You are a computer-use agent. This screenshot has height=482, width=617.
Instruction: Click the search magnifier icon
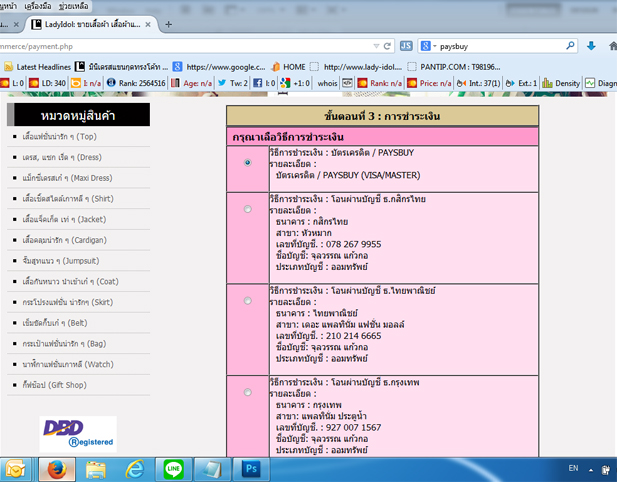pos(570,46)
